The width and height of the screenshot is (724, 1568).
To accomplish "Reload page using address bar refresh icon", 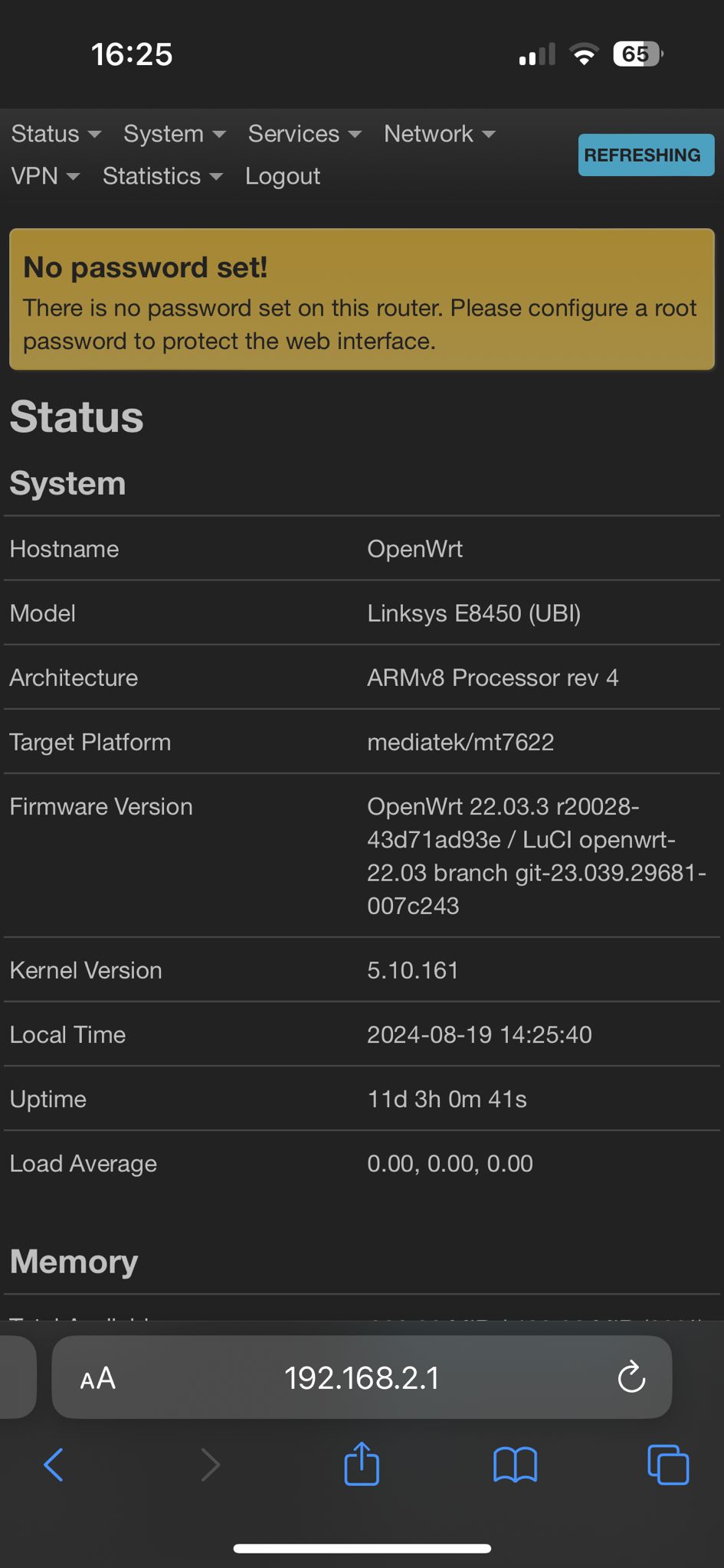I will click(631, 1377).
